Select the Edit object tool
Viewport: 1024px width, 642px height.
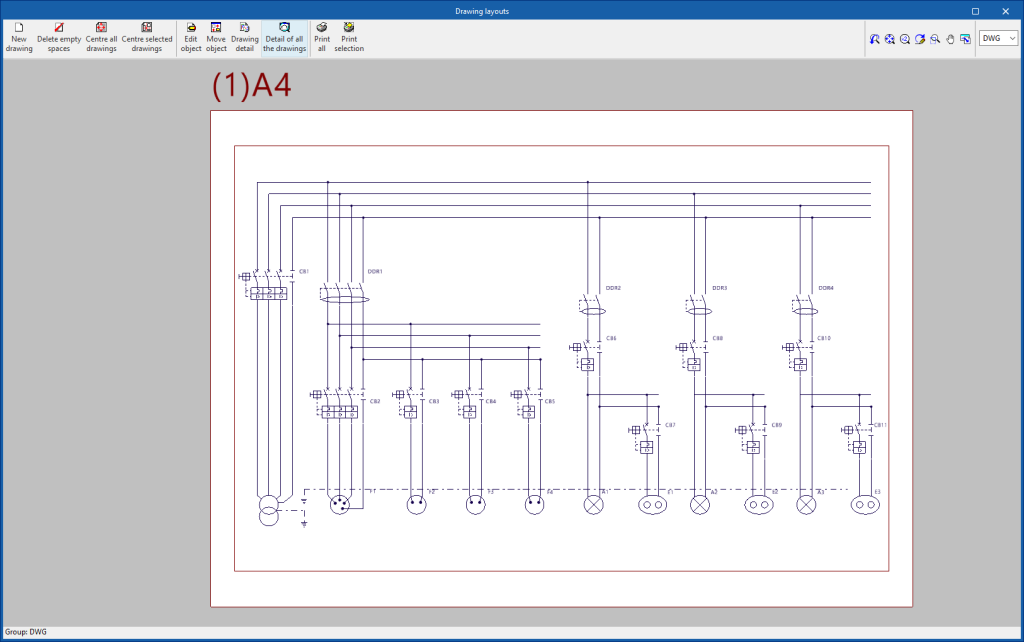(191, 36)
